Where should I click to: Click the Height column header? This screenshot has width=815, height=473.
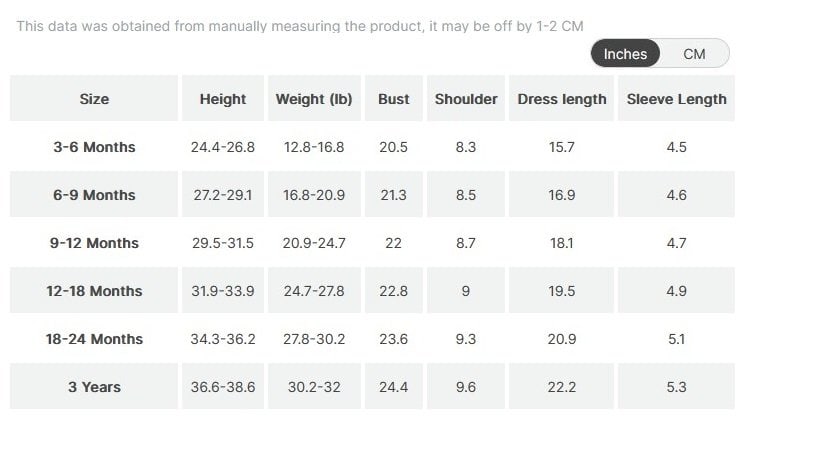point(222,99)
